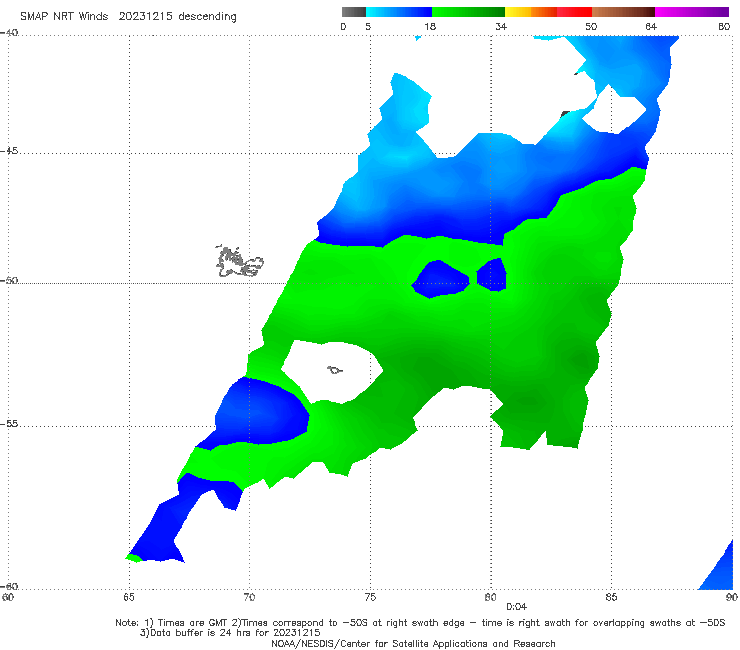
Task: Click the "D:04" swath time label
Action: click(516, 607)
